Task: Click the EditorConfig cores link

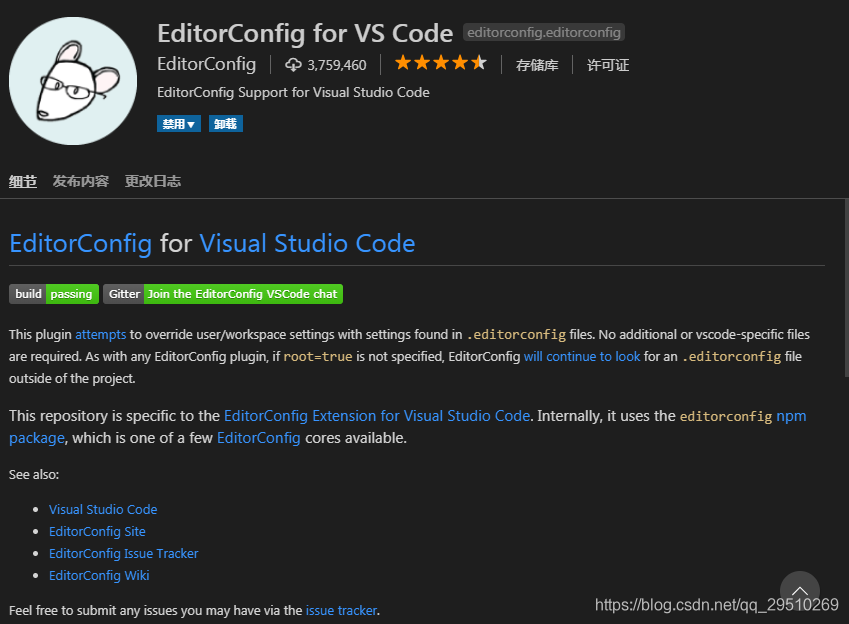Action: pyautogui.click(x=259, y=438)
